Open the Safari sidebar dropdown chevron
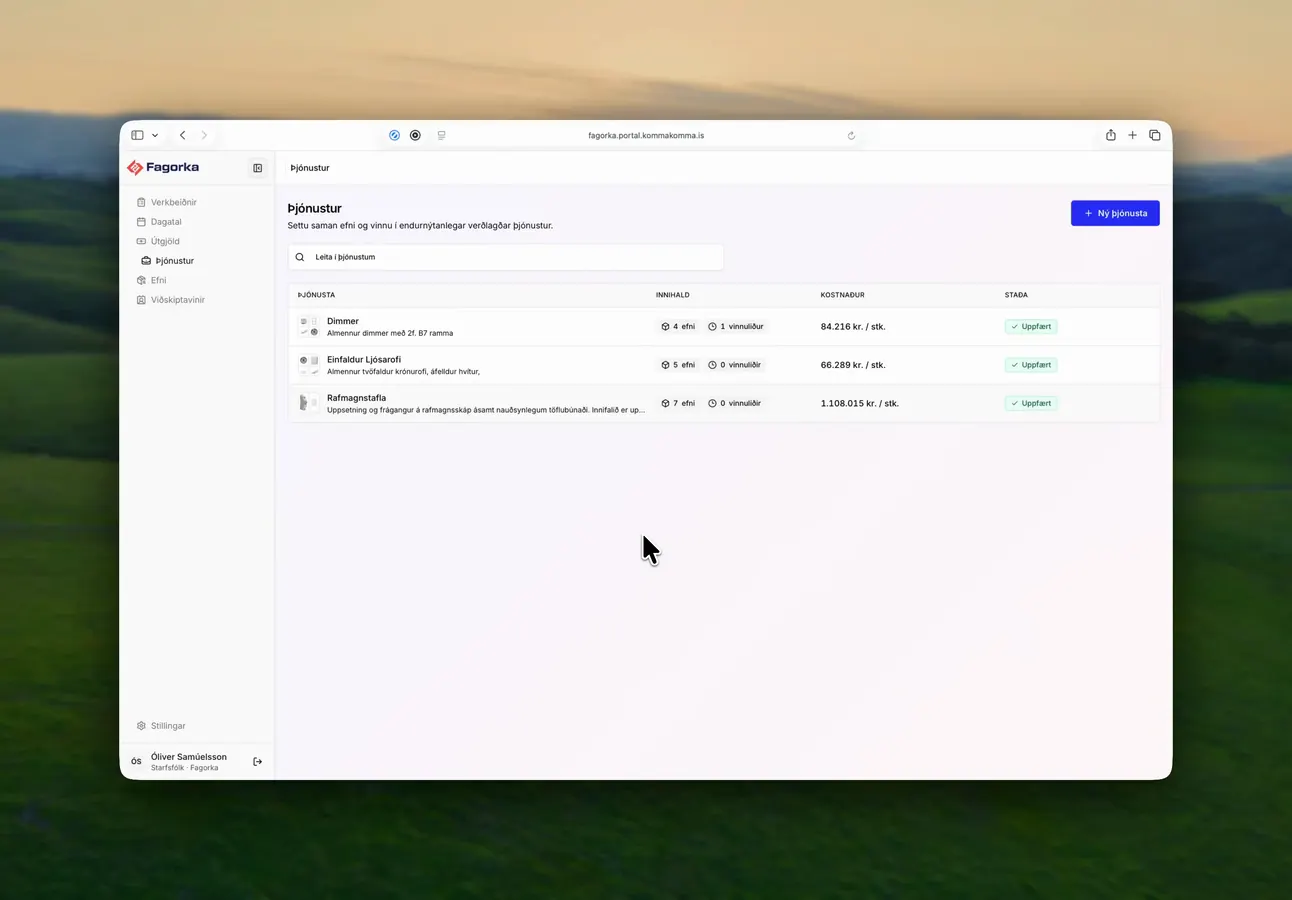Screen dimensions: 1292x900 (x=155, y=135)
